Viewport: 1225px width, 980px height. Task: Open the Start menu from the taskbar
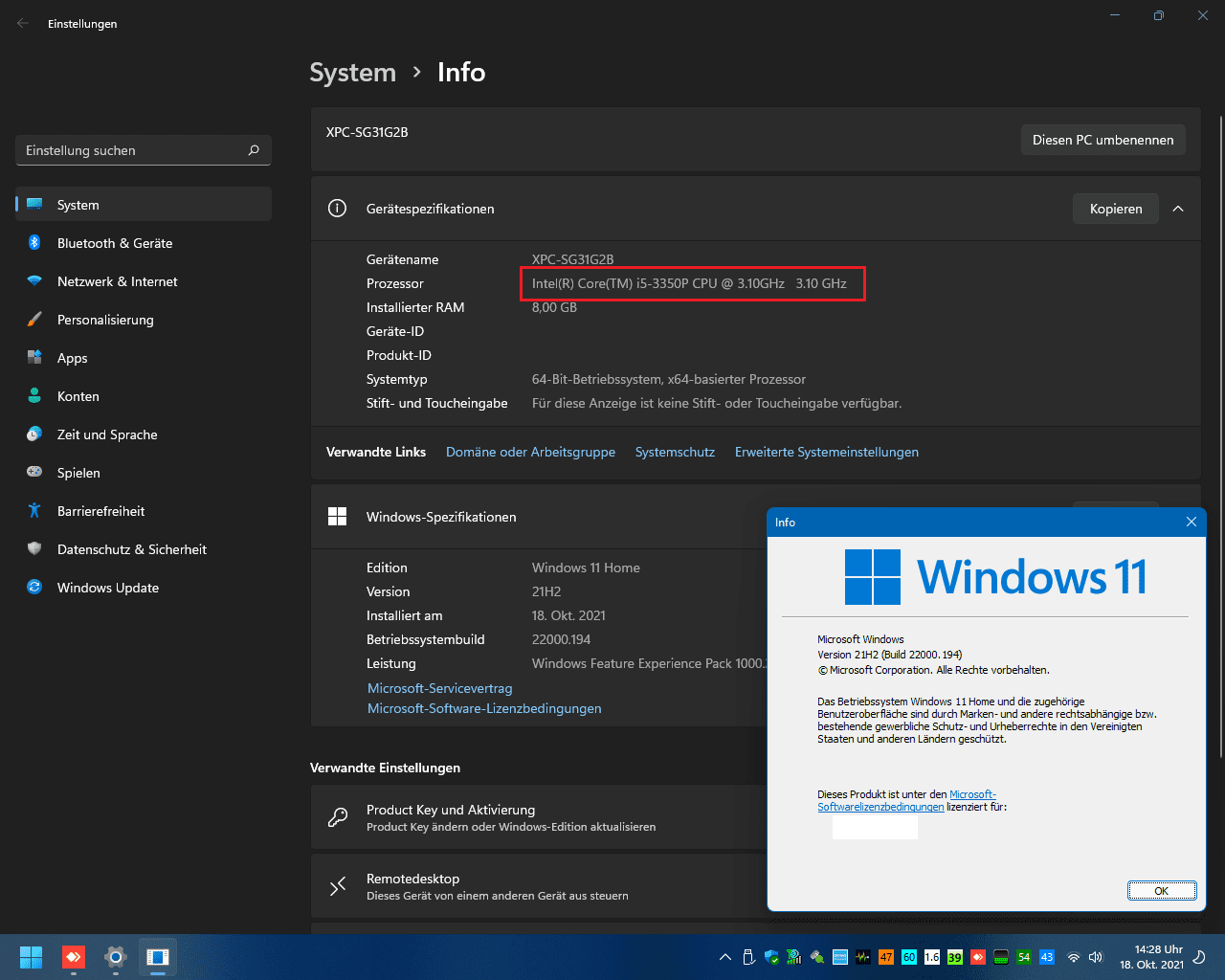point(31,957)
